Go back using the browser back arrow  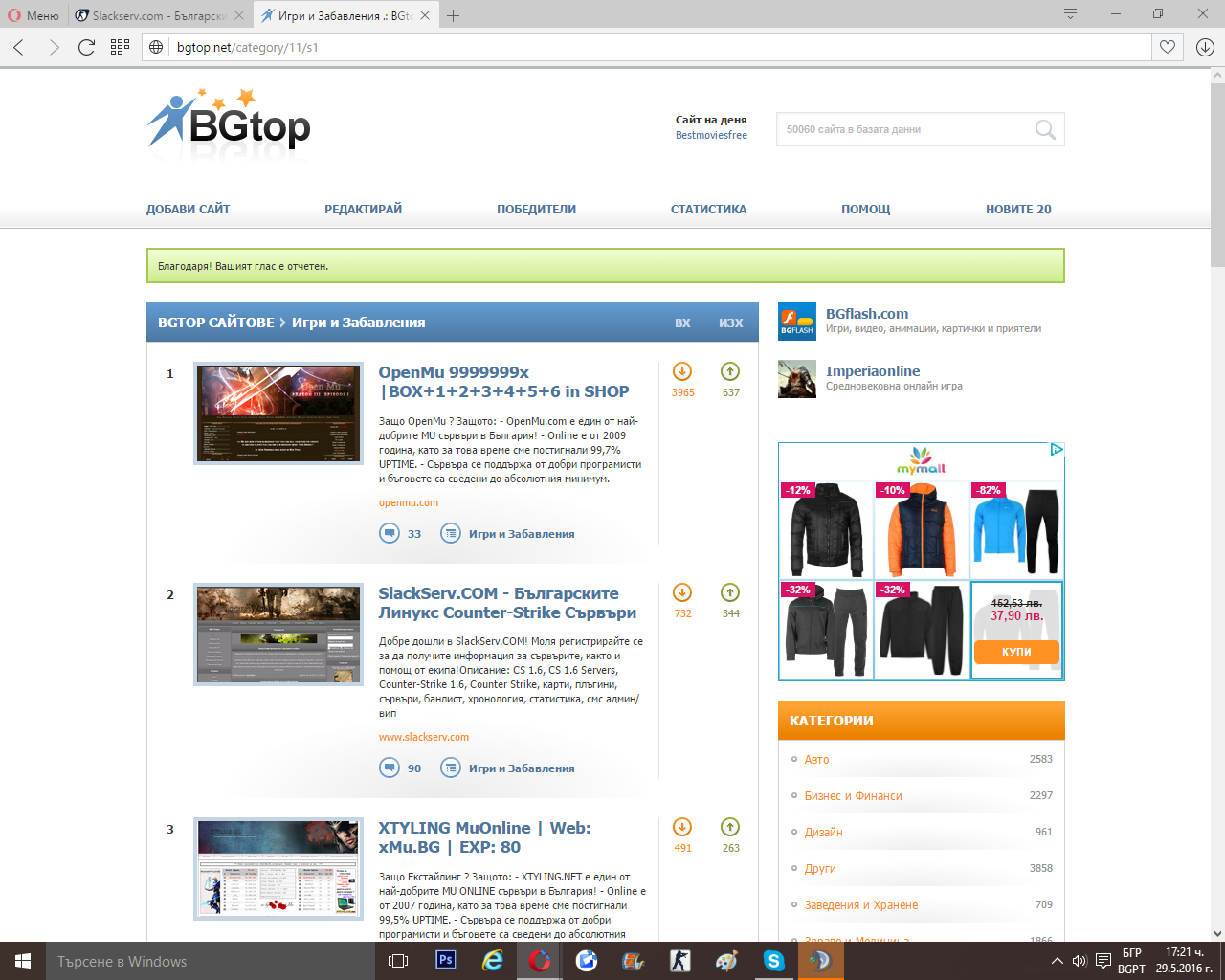coord(19,47)
